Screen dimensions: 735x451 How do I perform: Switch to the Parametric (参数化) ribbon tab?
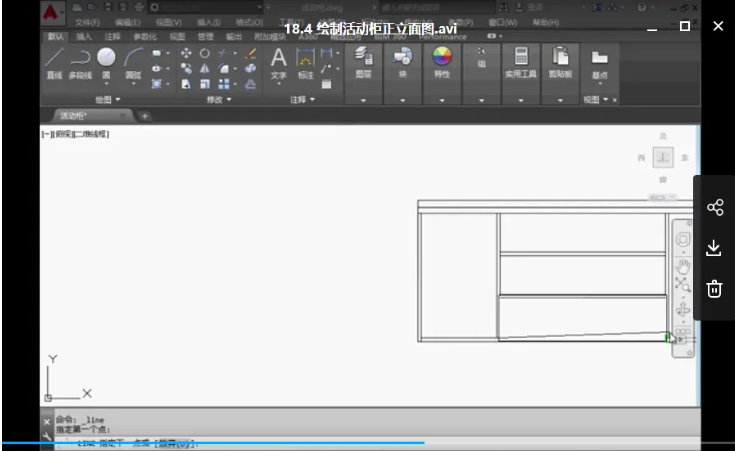tap(145, 37)
